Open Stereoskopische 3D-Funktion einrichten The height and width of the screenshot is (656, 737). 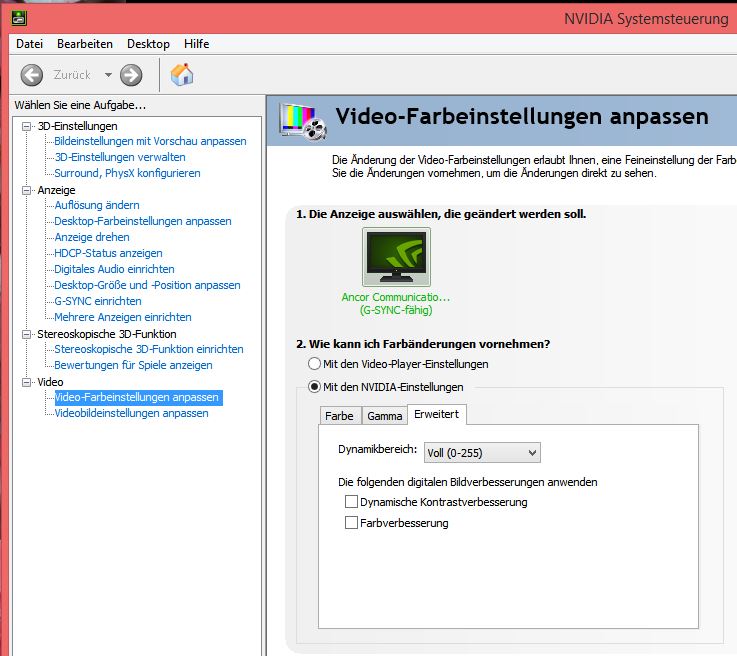tap(149, 349)
